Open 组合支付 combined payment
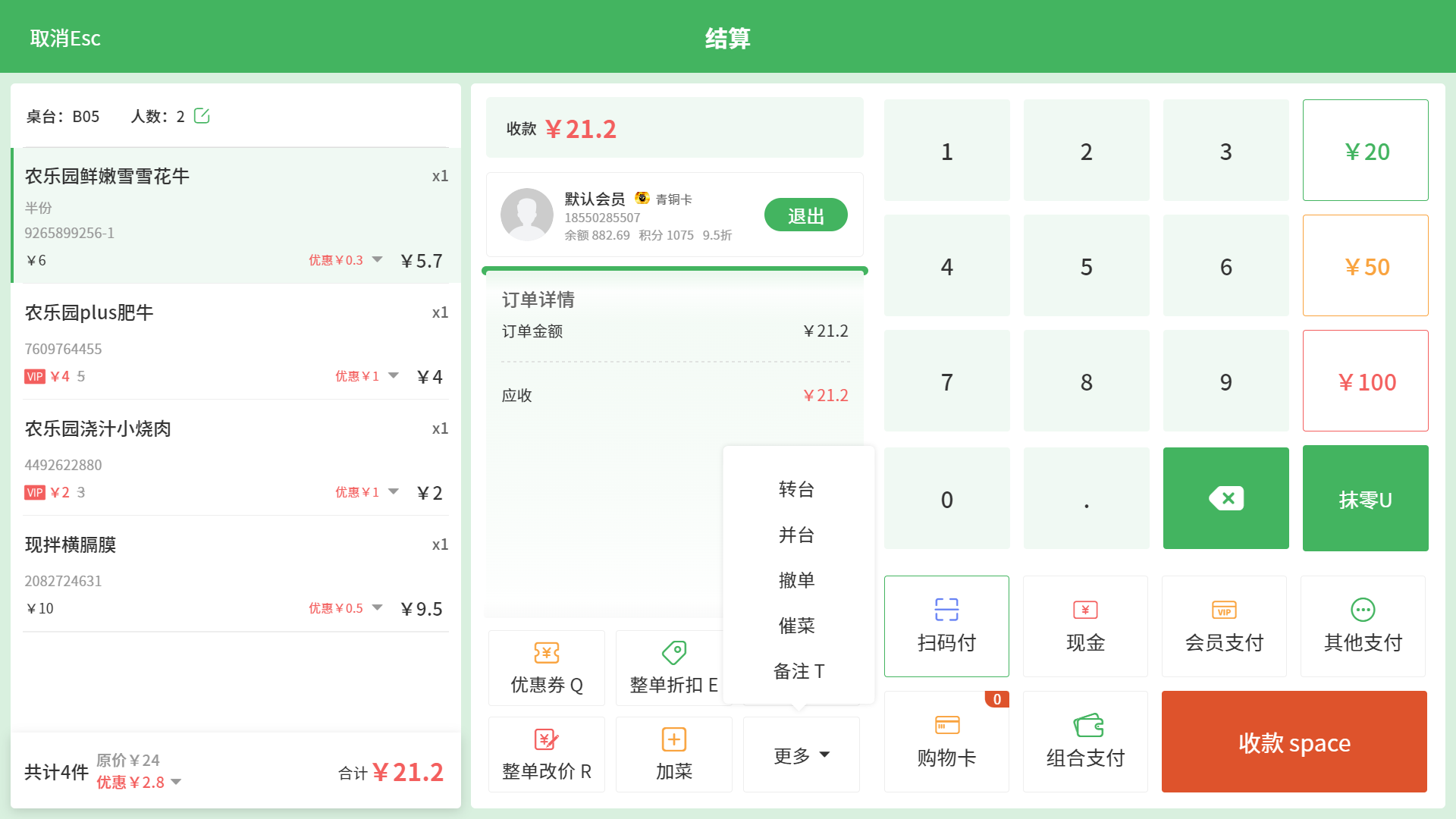The height and width of the screenshot is (819, 1456). point(1085,742)
